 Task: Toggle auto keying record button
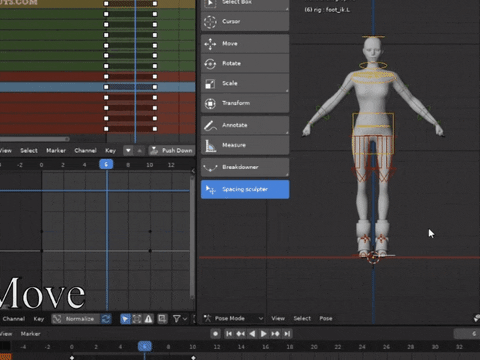[x=216, y=334]
